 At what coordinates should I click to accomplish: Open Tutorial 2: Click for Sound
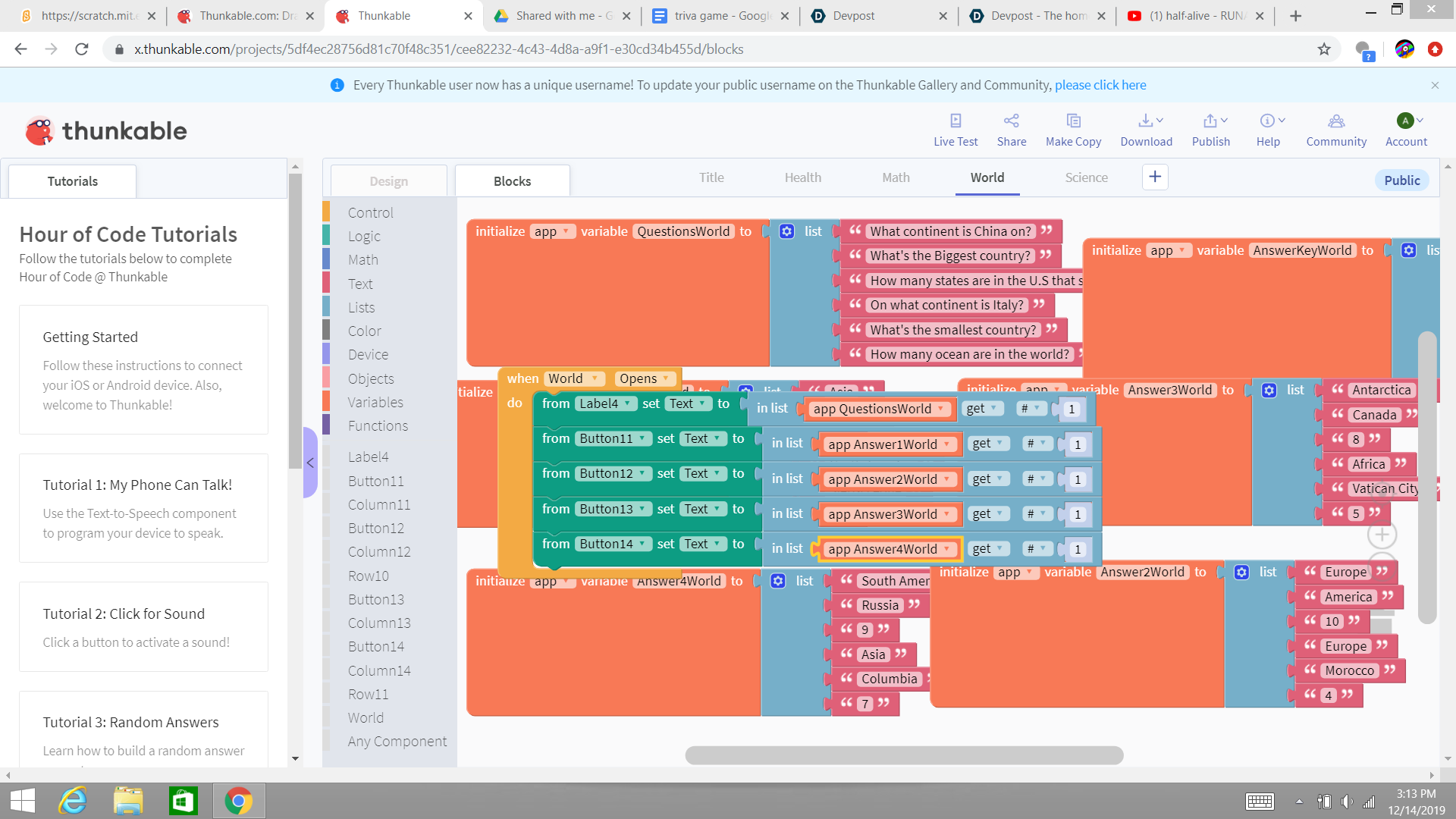[124, 613]
